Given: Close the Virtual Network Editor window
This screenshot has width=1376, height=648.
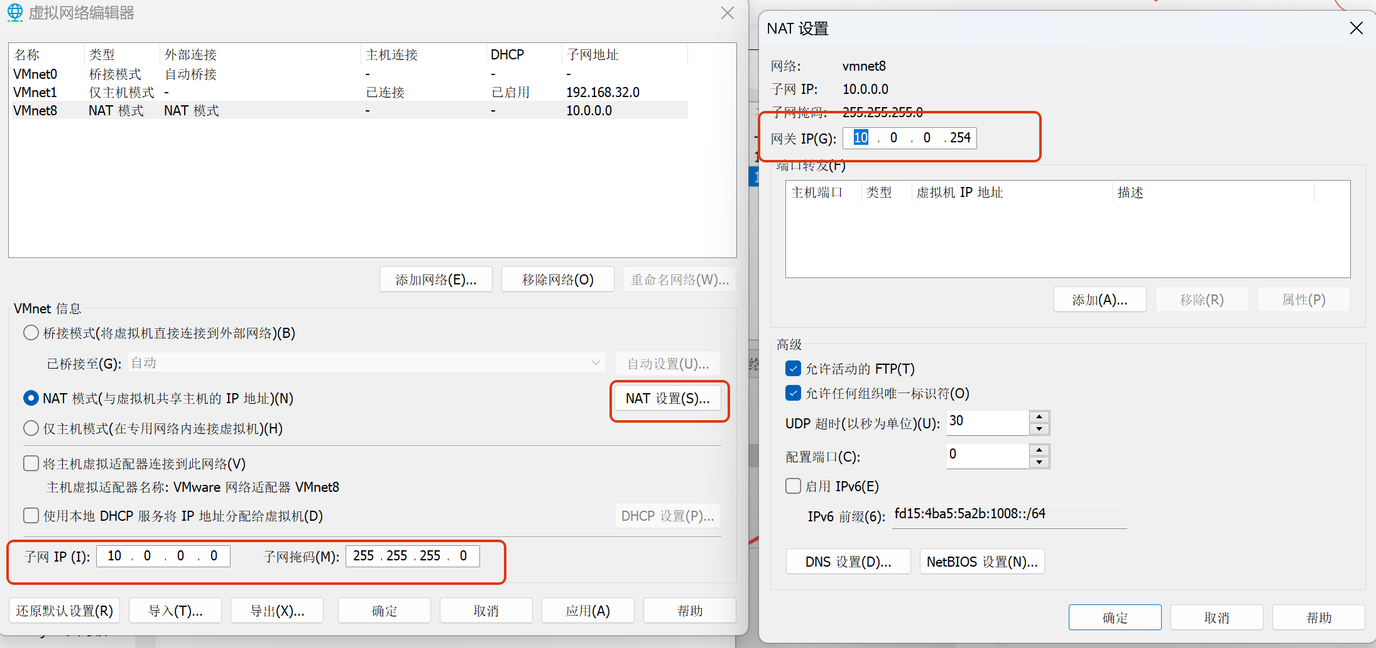Looking at the screenshot, I should (727, 13).
